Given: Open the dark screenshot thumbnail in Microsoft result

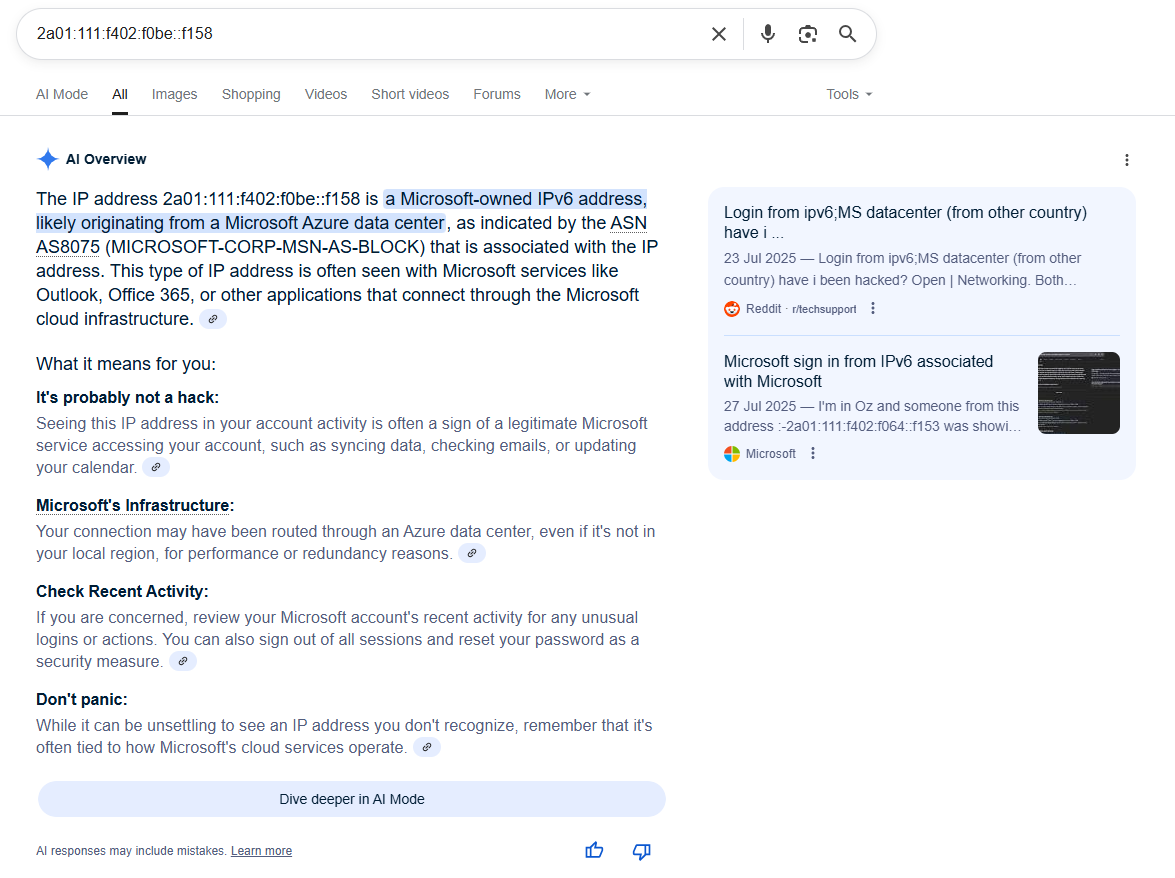Looking at the screenshot, I should 1079,393.
